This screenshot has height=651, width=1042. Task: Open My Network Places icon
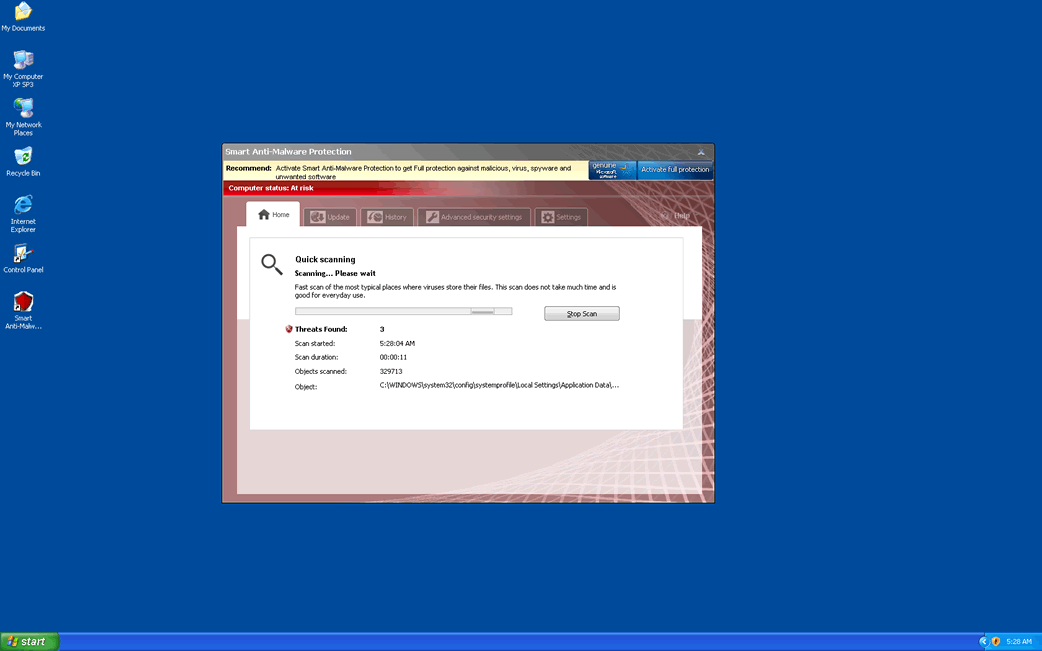[x=23, y=108]
